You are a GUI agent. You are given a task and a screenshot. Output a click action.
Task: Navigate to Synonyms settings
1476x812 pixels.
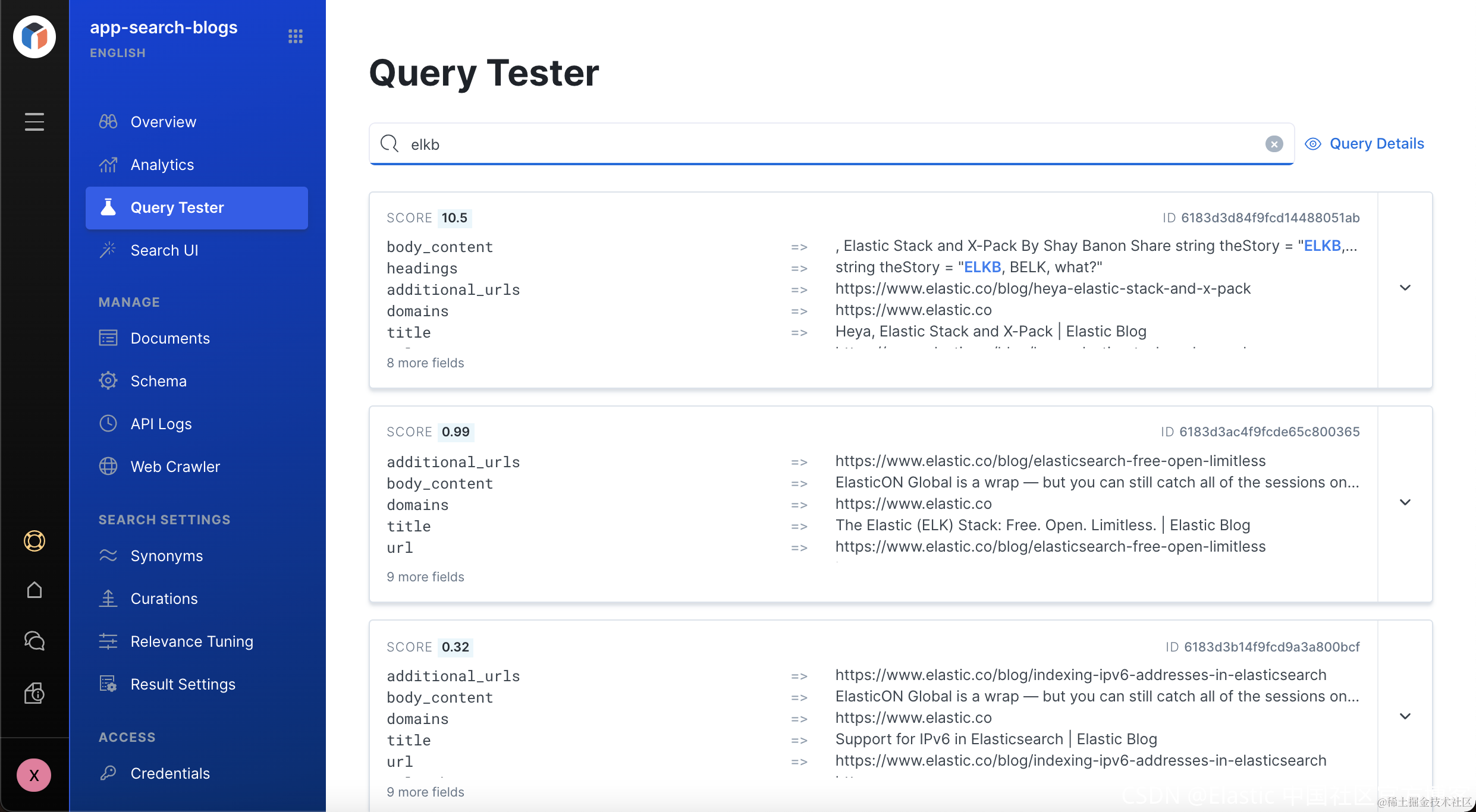pyautogui.click(x=167, y=556)
